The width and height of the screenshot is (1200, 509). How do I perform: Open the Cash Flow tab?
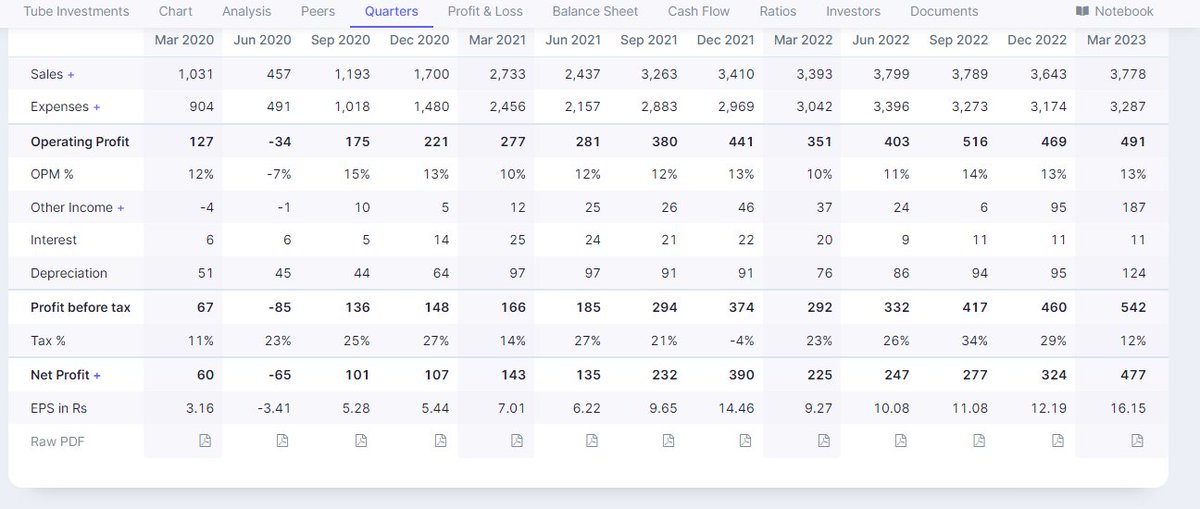699,11
